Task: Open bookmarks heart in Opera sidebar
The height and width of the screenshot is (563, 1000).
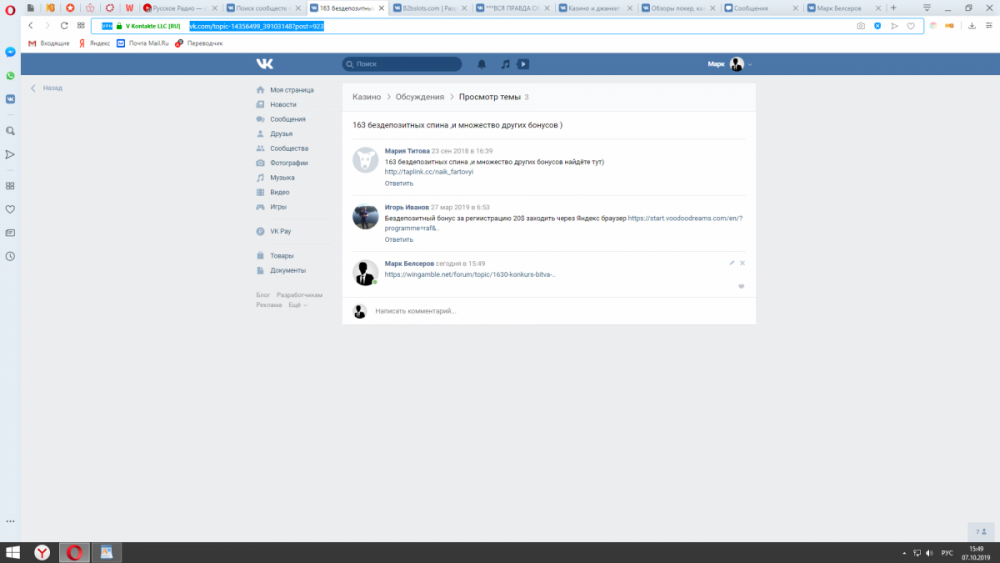Action: pyautogui.click(x=10, y=209)
